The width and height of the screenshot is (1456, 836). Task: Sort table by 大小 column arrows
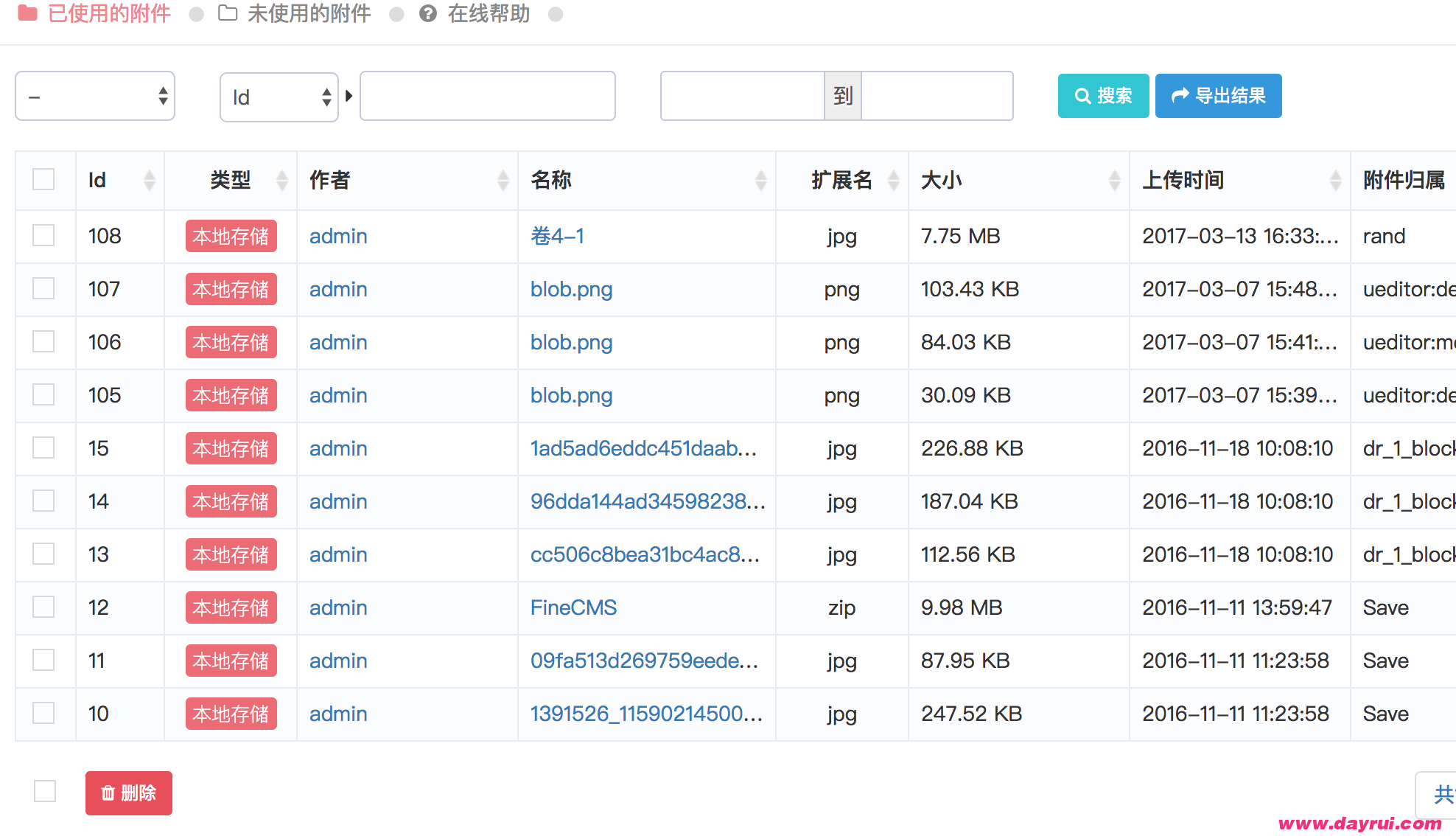tap(1115, 181)
